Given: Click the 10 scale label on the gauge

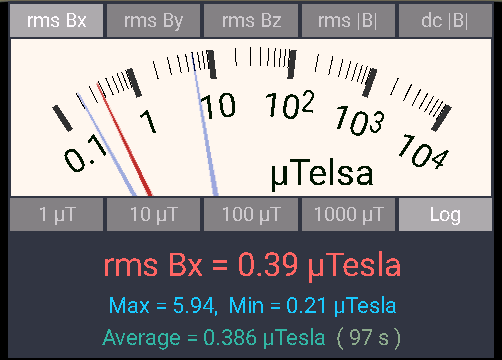Looking at the screenshot, I should [x=218, y=106].
